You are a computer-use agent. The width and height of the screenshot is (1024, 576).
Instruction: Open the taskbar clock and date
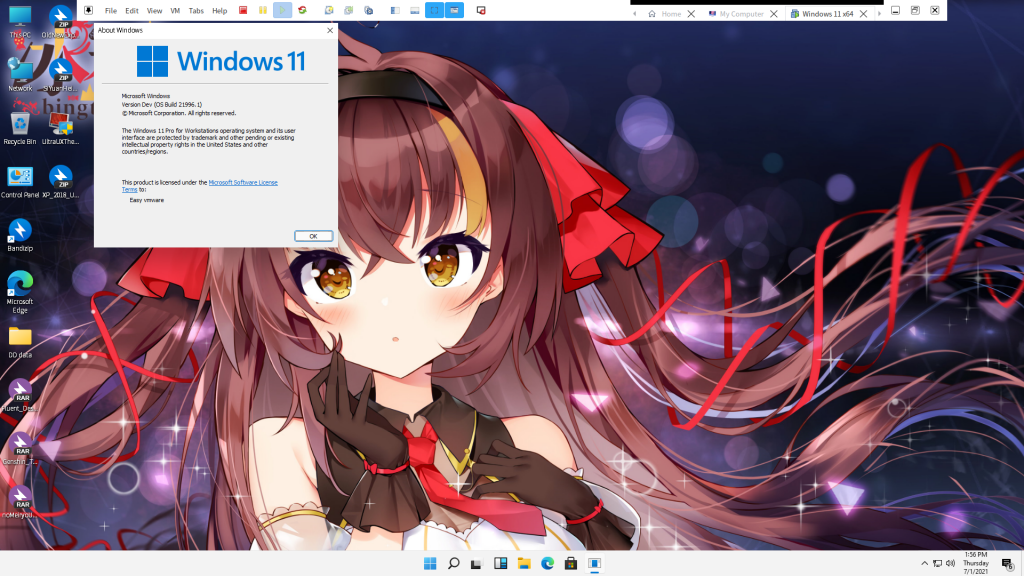(x=976, y=563)
